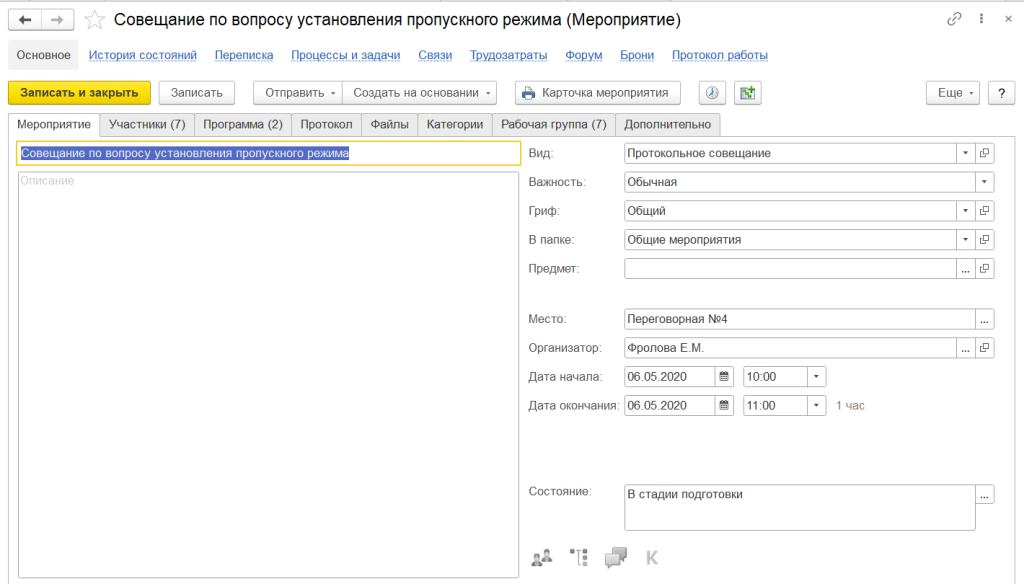Viewport: 1024px width, 584px height.
Task: Expand the Важность dropdown list
Action: click(985, 182)
